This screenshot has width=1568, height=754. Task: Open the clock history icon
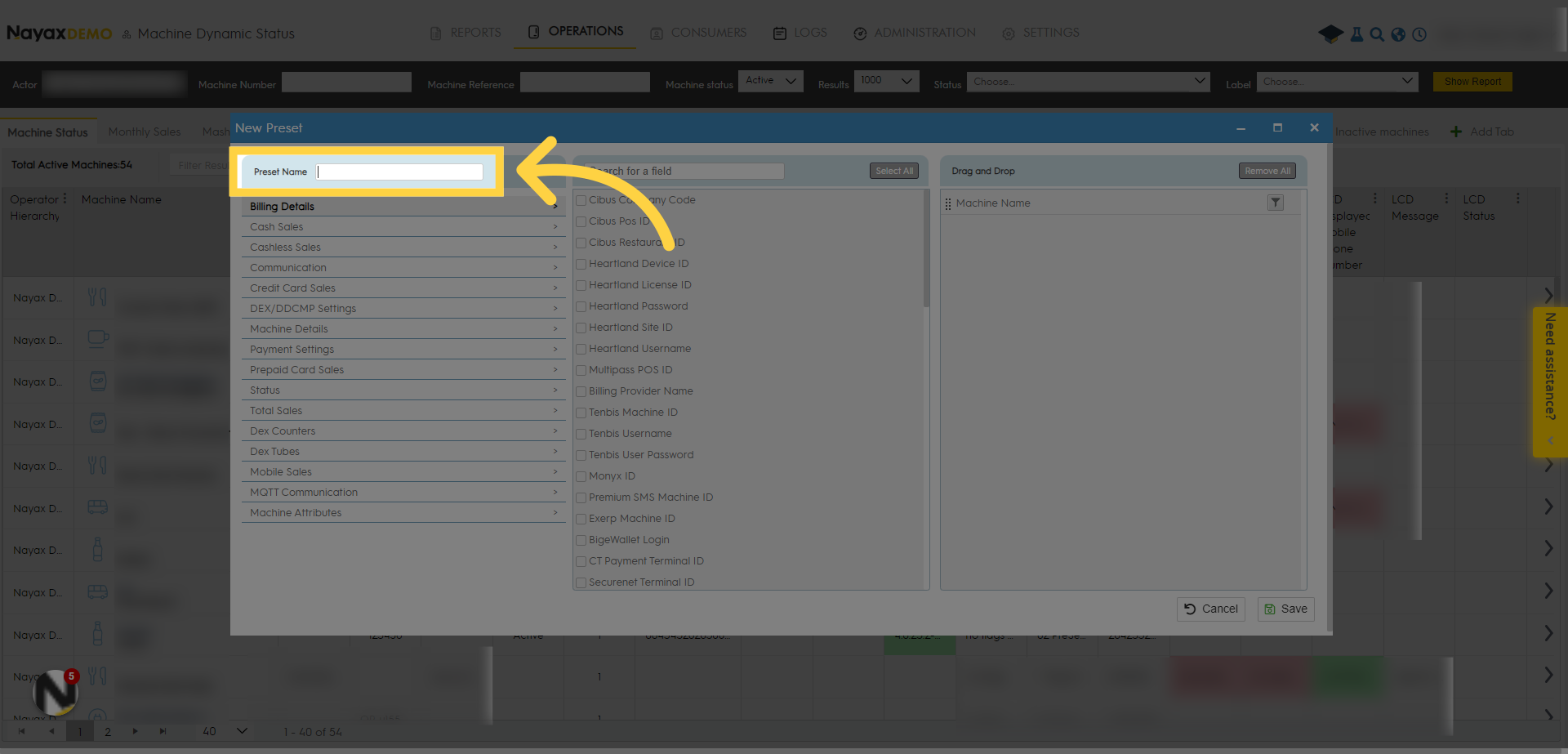1419,34
